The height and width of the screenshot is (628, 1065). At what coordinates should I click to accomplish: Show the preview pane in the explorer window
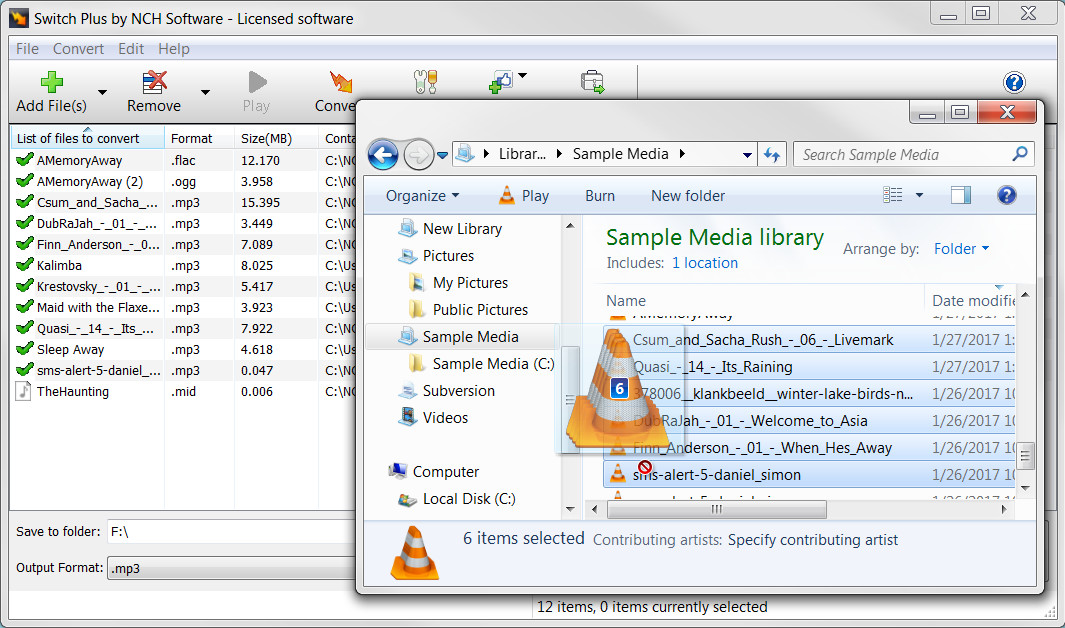(x=960, y=196)
